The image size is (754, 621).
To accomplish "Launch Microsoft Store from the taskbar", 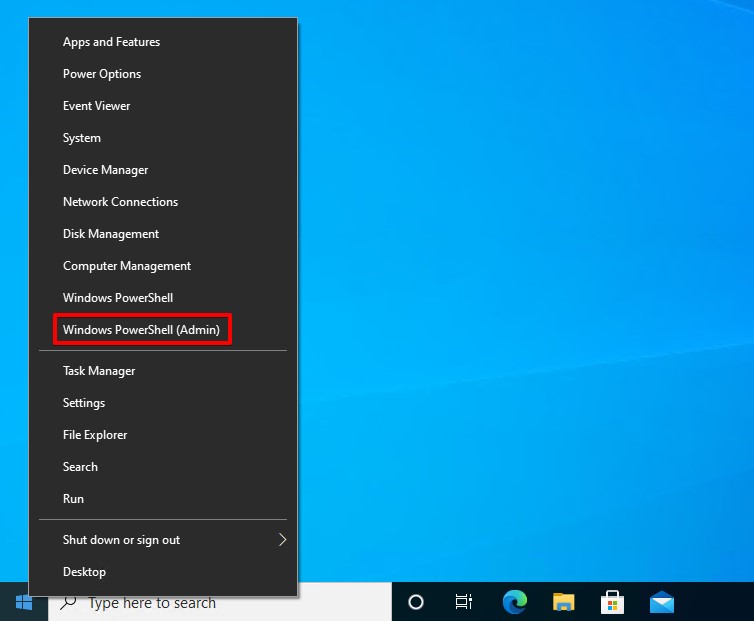I will point(612,602).
